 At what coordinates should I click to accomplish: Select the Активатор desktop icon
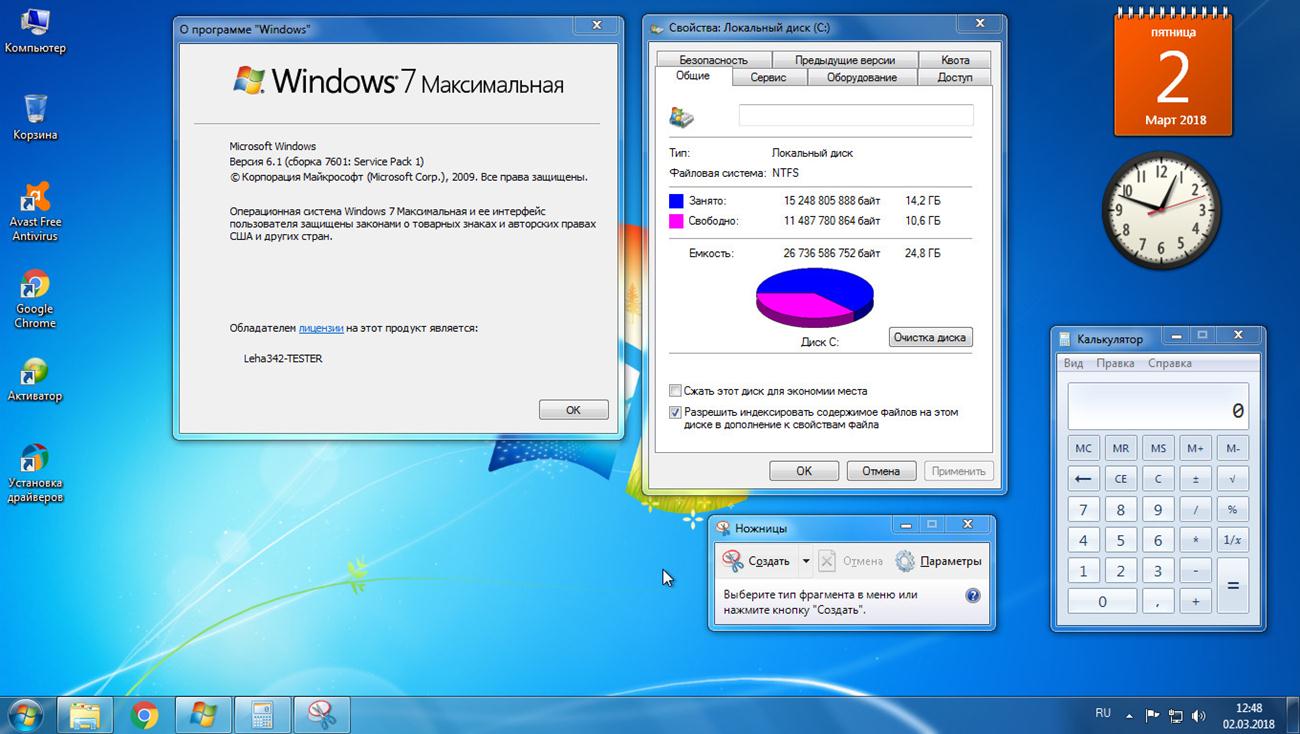pyautogui.click(x=35, y=378)
